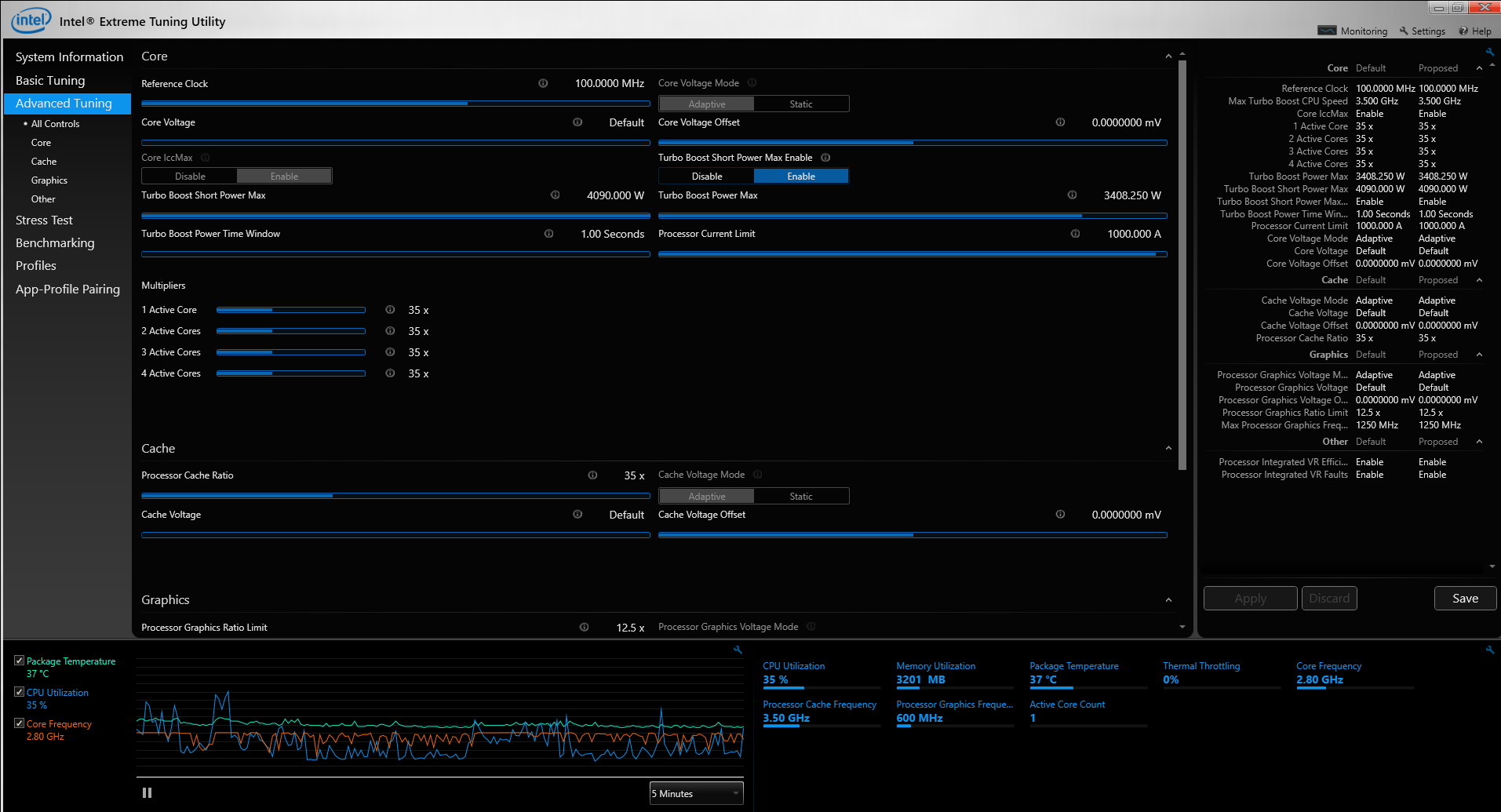Viewport: 1501px width, 812px height.
Task: Collapse Graphics group in the proposed settings panel
Action: click(x=1479, y=355)
